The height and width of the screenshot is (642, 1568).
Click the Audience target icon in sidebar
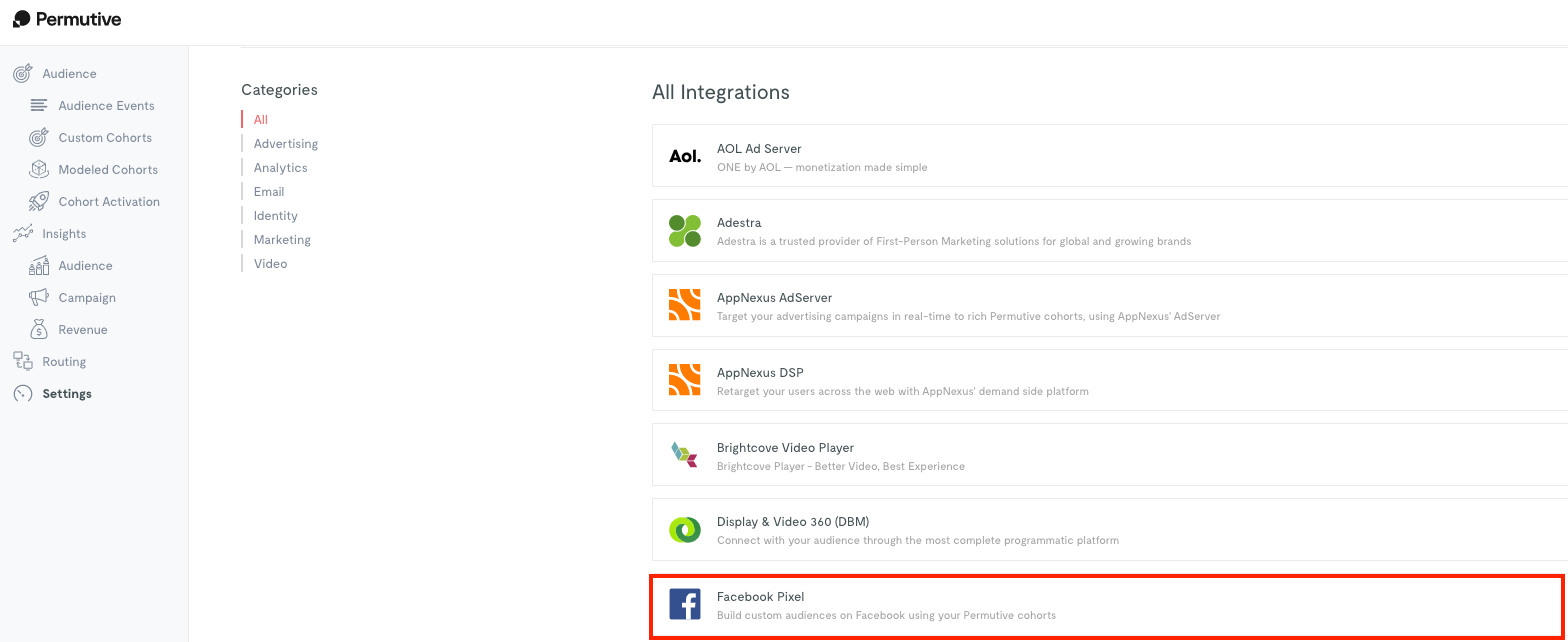22,74
